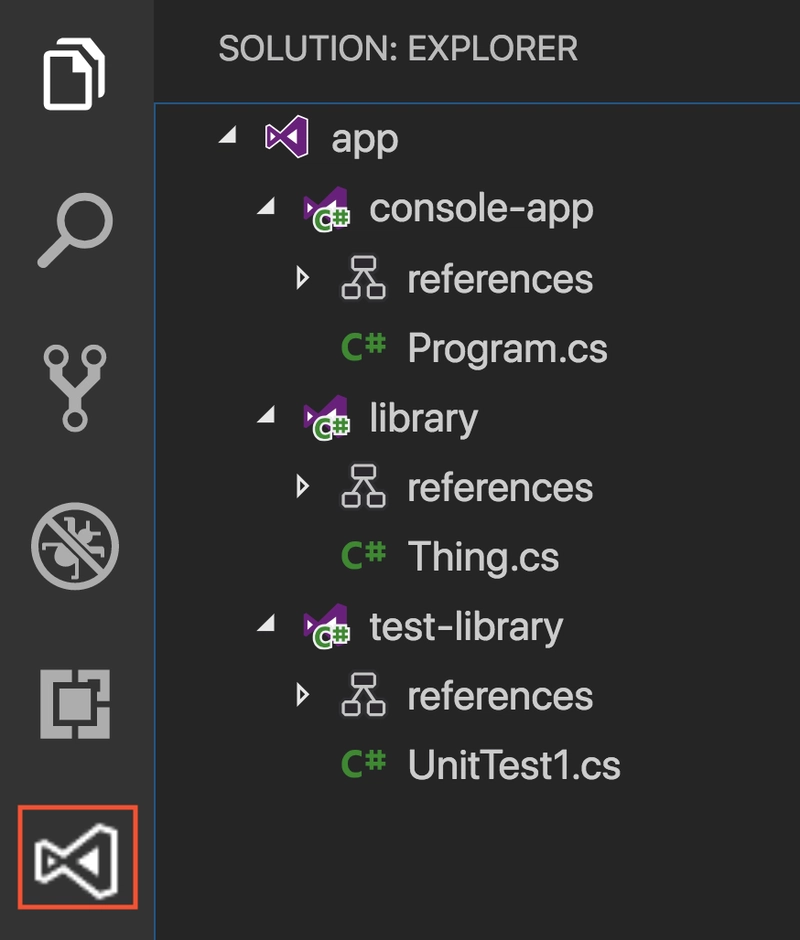This screenshot has width=800, height=940.
Task: Open Source Control branch icon
Action: pos(75,388)
